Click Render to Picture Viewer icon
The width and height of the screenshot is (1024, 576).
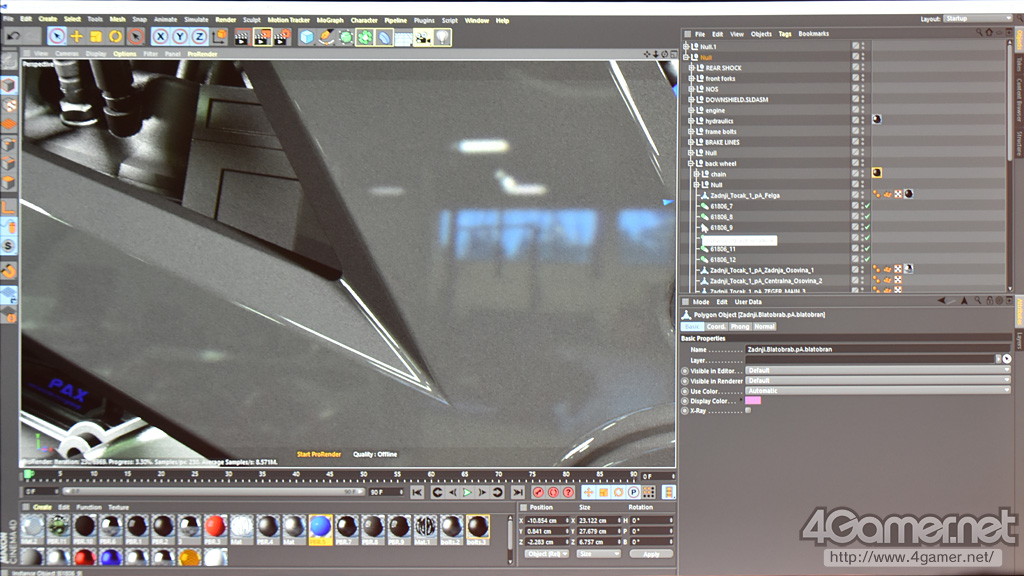tap(262, 37)
